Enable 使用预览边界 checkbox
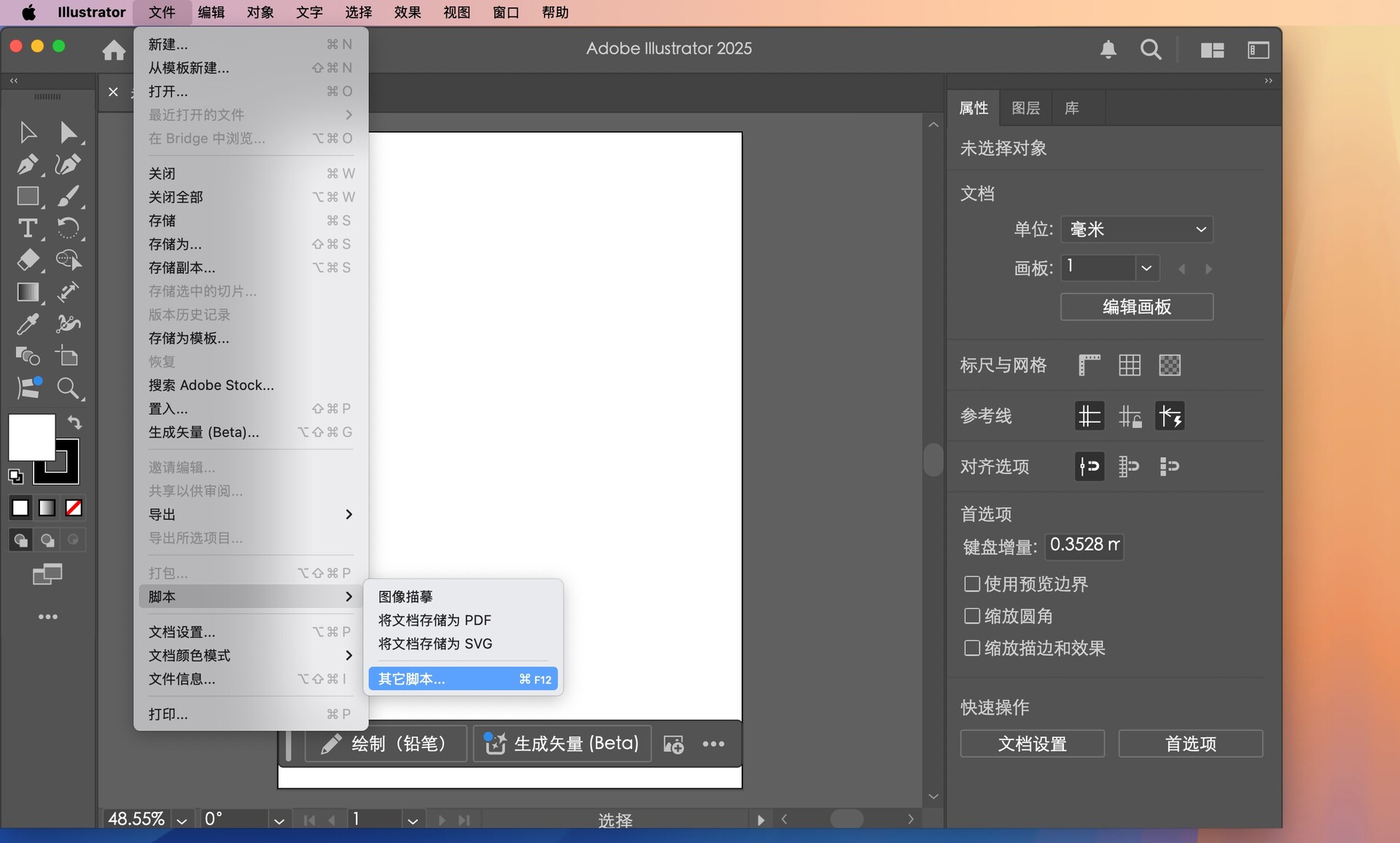 click(971, 584)
